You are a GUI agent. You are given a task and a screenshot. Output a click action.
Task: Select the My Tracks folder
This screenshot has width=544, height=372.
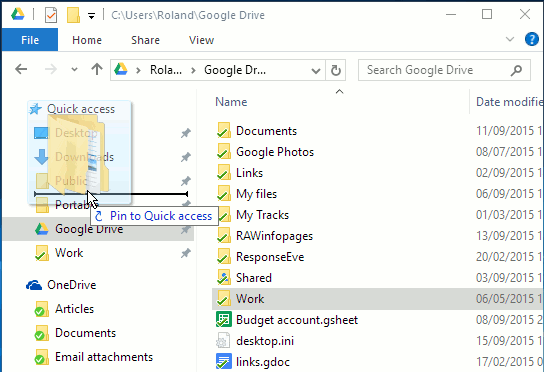coord(262,215)
